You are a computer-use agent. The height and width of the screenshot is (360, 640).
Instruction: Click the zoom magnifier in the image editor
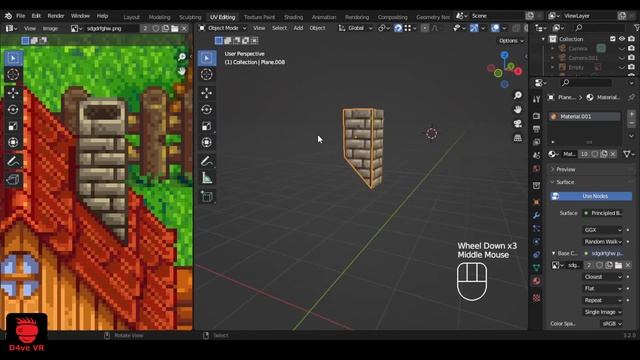tap(182, 57)
